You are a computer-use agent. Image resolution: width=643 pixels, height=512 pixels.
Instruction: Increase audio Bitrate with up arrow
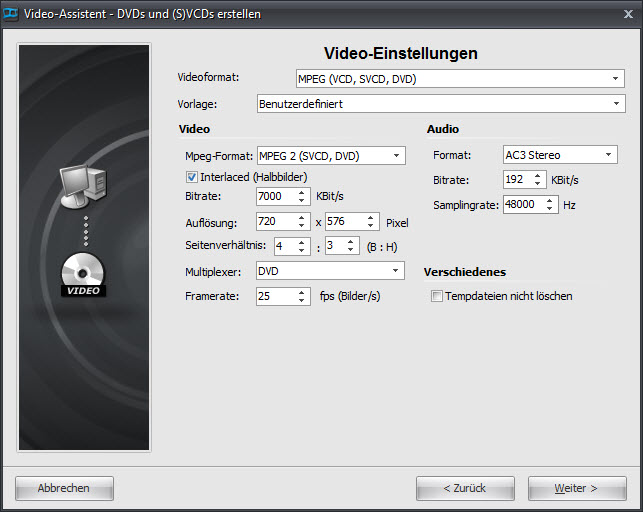(x=539, y=175)
